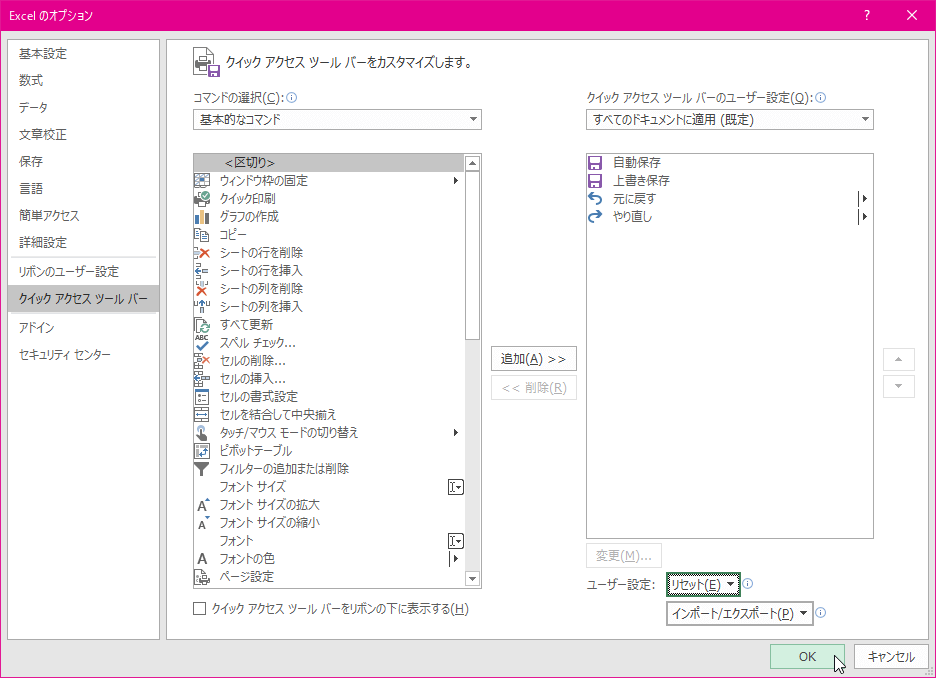The width and height of the screenshot is (936, 678).
Task: Select the タッチ/マウス モードの切り替え icon
Action: pyautogui.click(x=202, y=433)
